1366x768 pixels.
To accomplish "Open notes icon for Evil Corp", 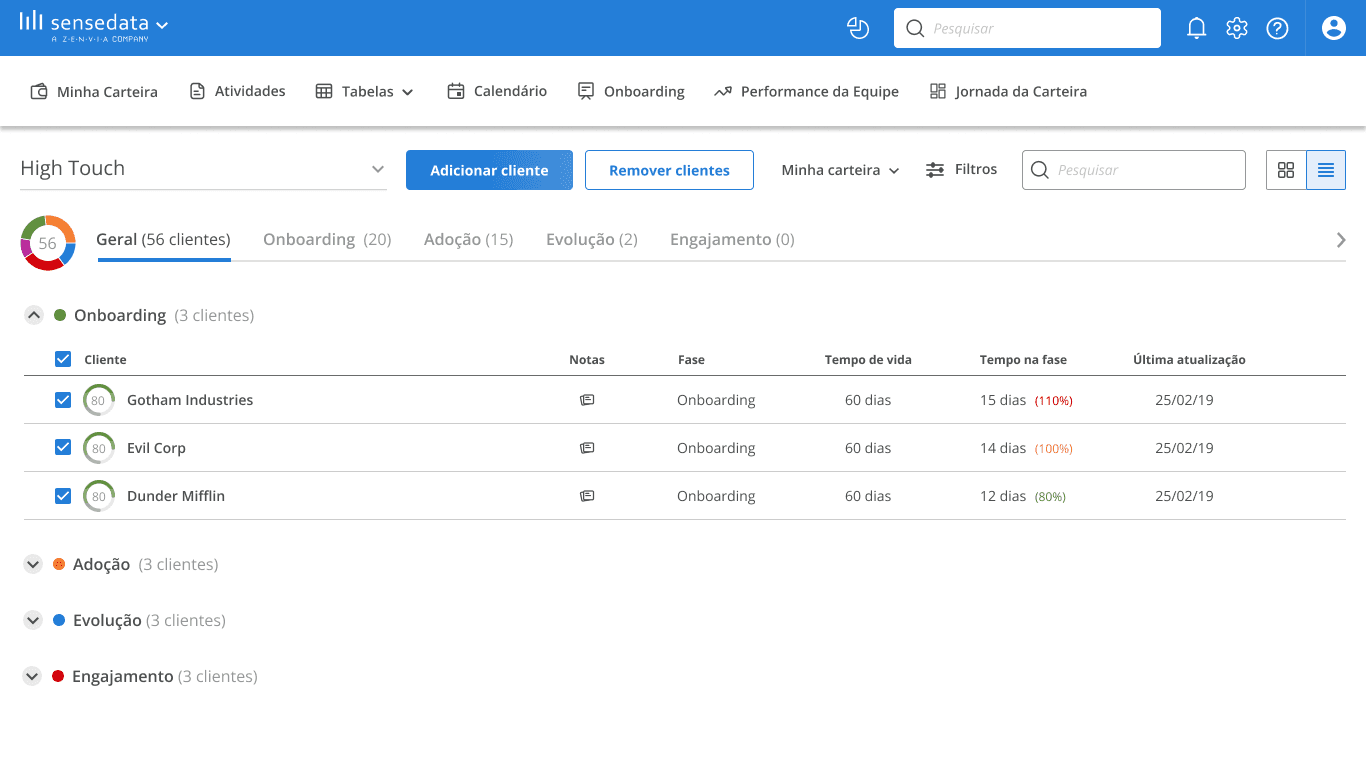I will point(587,448).
